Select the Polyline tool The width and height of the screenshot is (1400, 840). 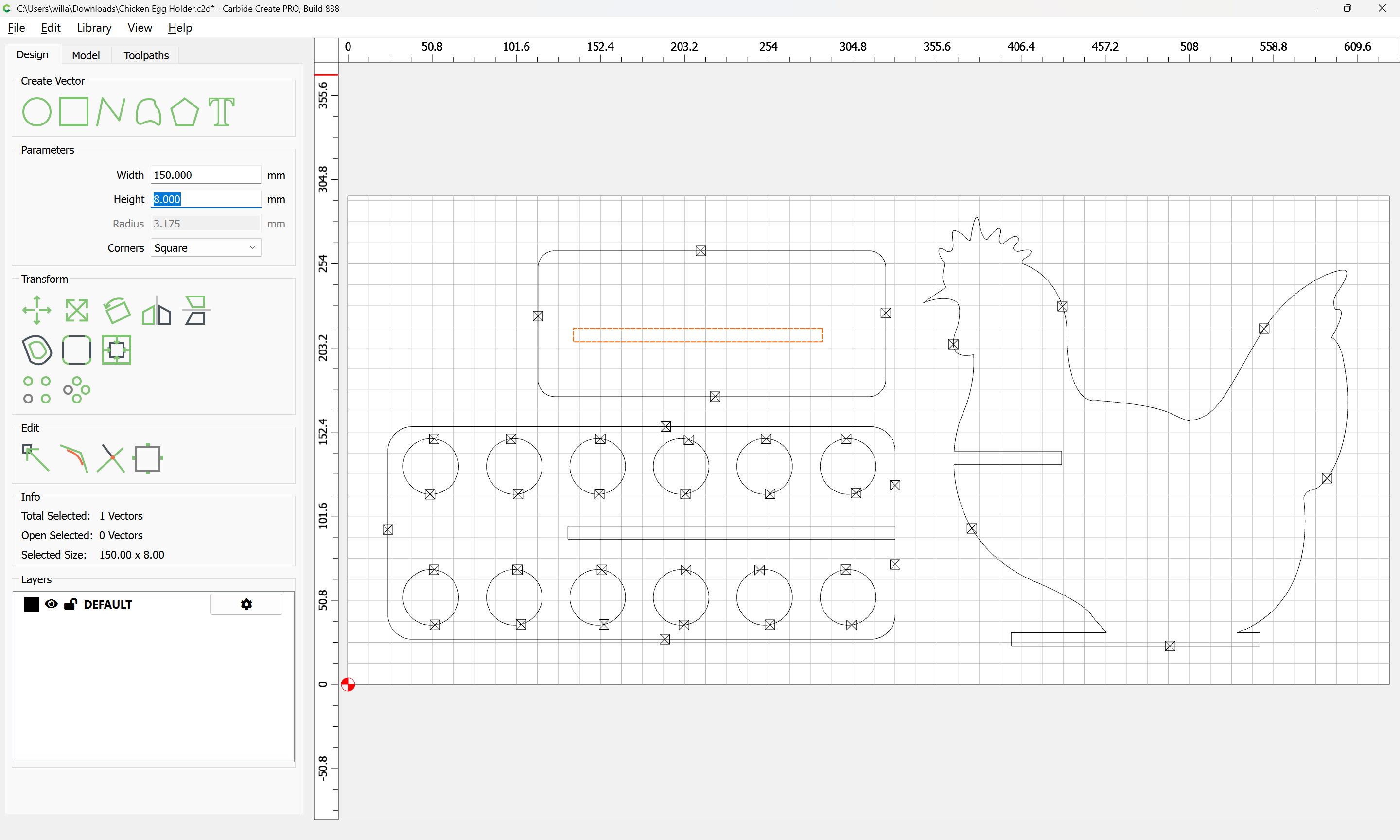(110, 111)
